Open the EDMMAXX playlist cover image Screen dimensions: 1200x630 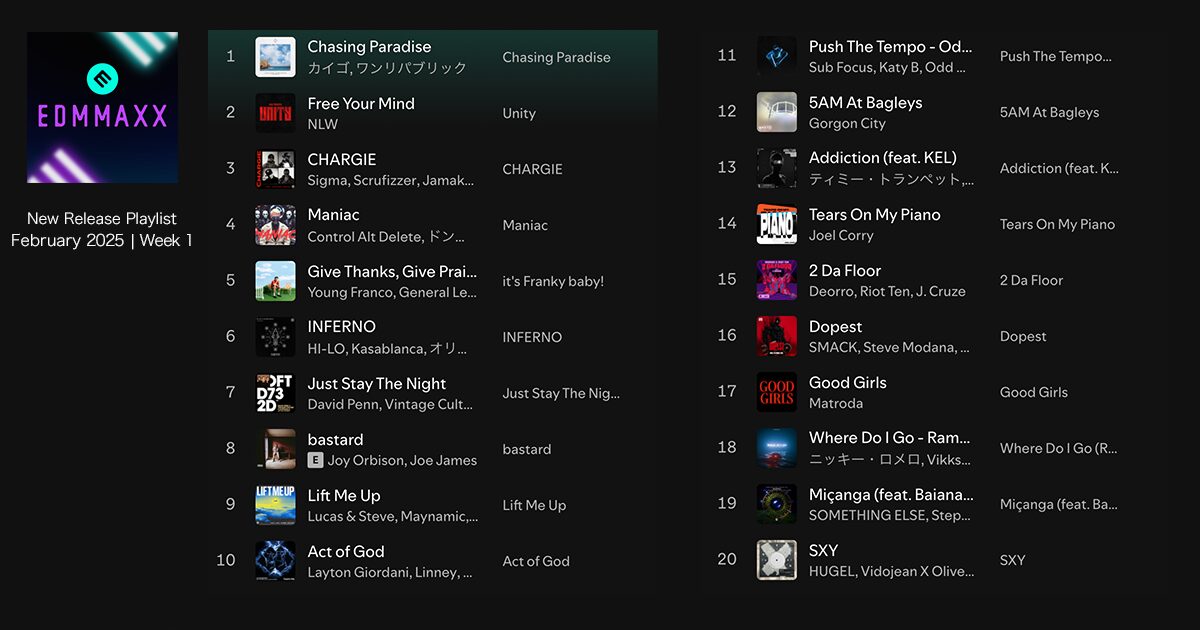[102, 108]
